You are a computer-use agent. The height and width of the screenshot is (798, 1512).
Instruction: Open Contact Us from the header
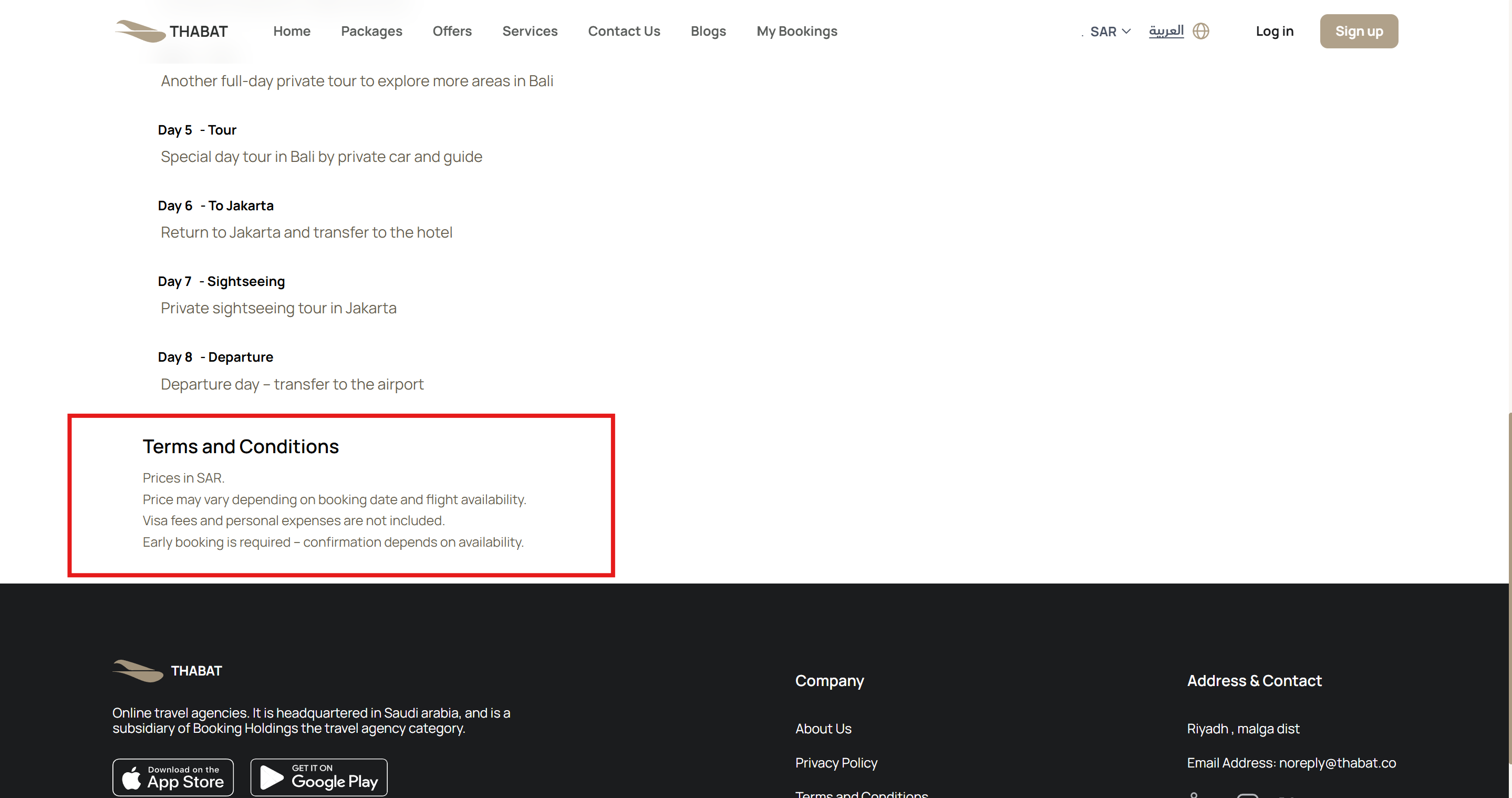point(624,31)
